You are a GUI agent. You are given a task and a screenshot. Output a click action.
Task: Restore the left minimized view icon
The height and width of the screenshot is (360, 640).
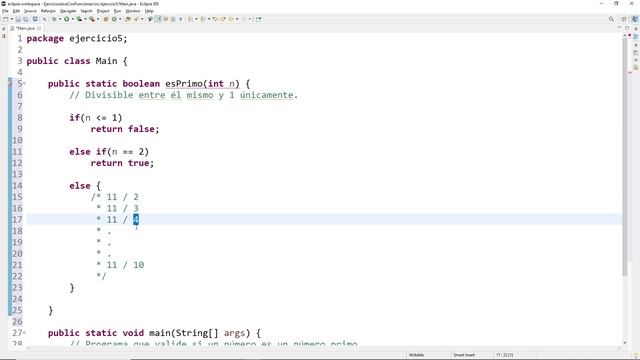click(4, 29)
